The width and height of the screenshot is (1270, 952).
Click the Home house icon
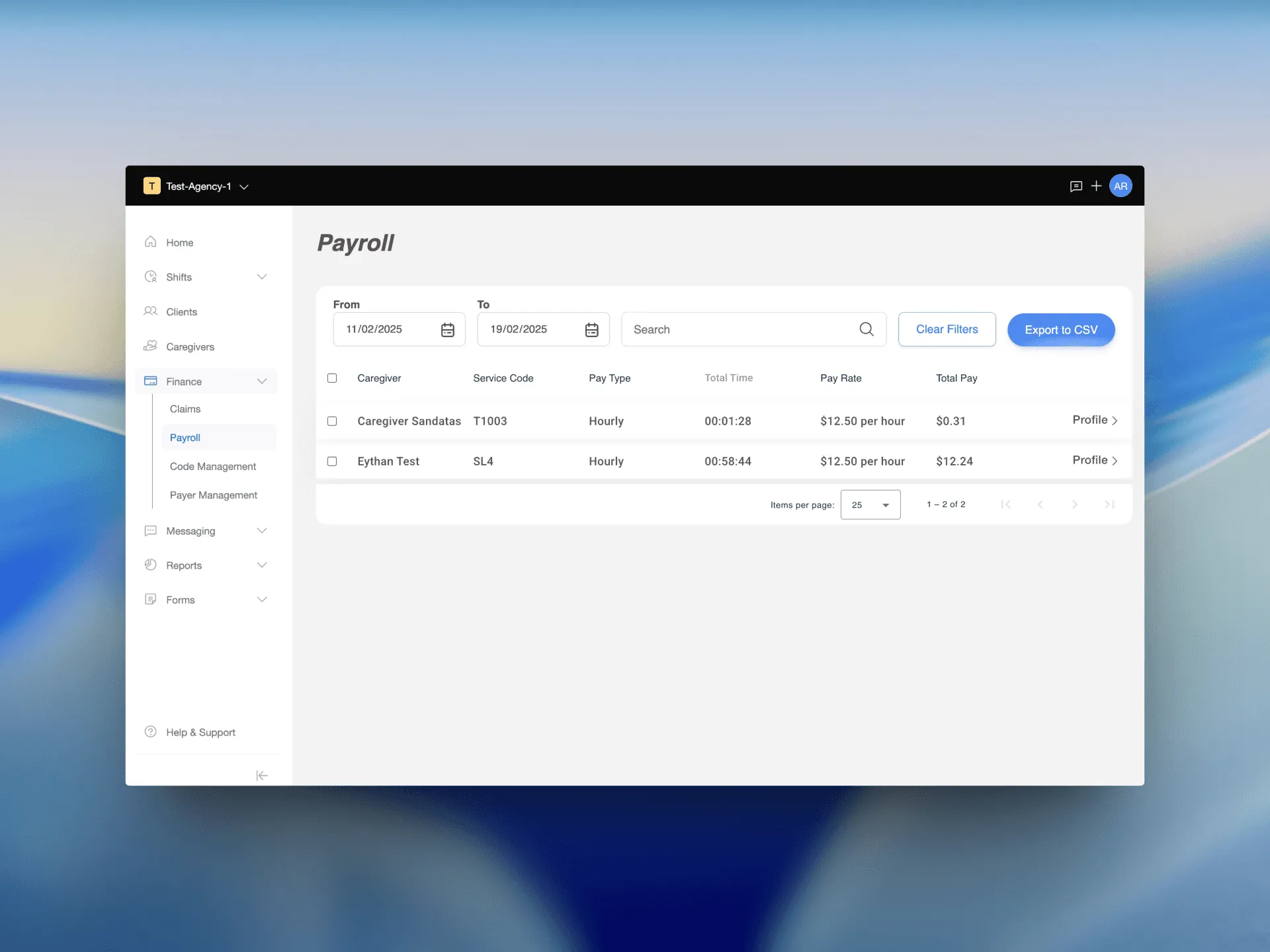pyautogui.click(x=151, y=242)
